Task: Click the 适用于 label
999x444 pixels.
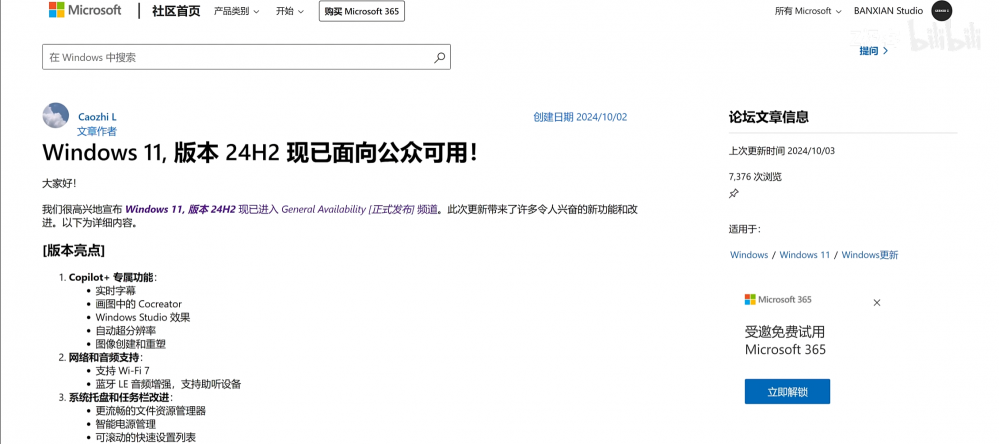Action: (744, 229)
